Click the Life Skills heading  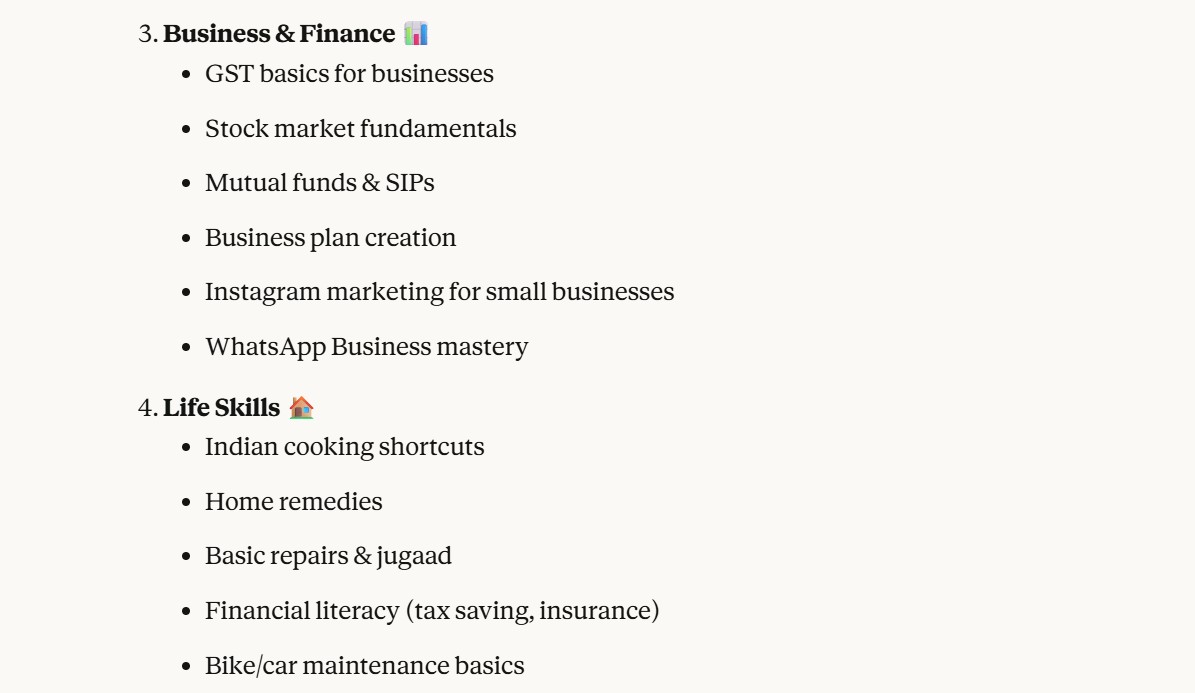pos(221,408)
